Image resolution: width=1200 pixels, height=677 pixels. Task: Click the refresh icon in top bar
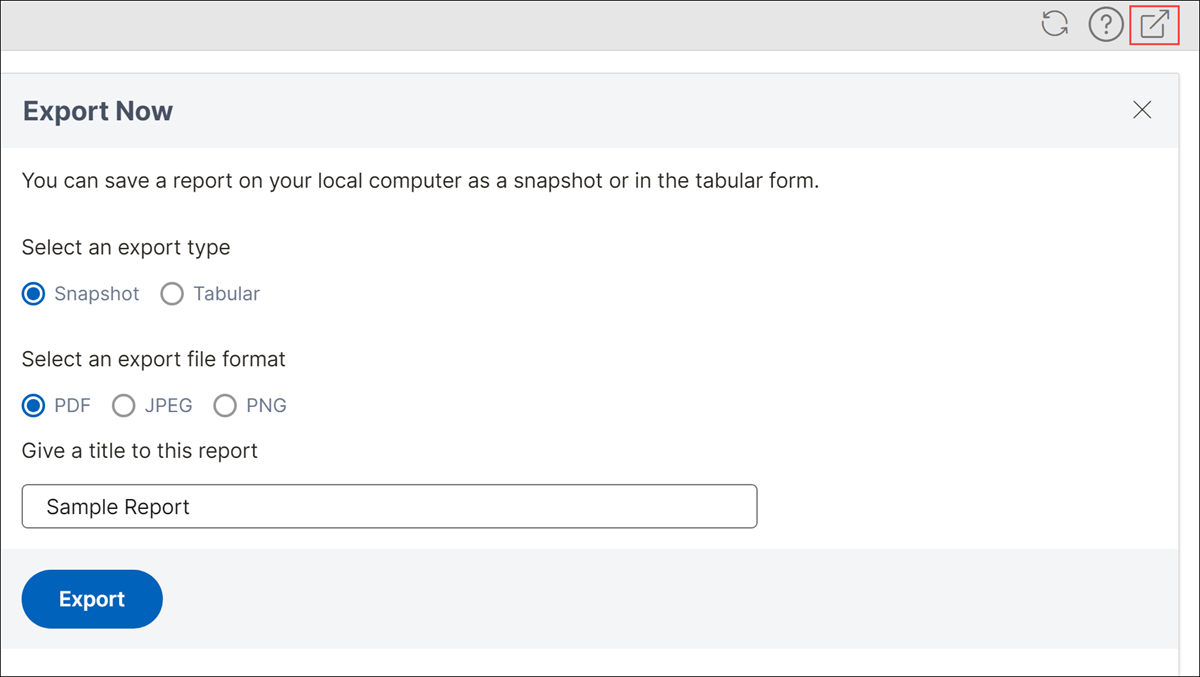1055,24
